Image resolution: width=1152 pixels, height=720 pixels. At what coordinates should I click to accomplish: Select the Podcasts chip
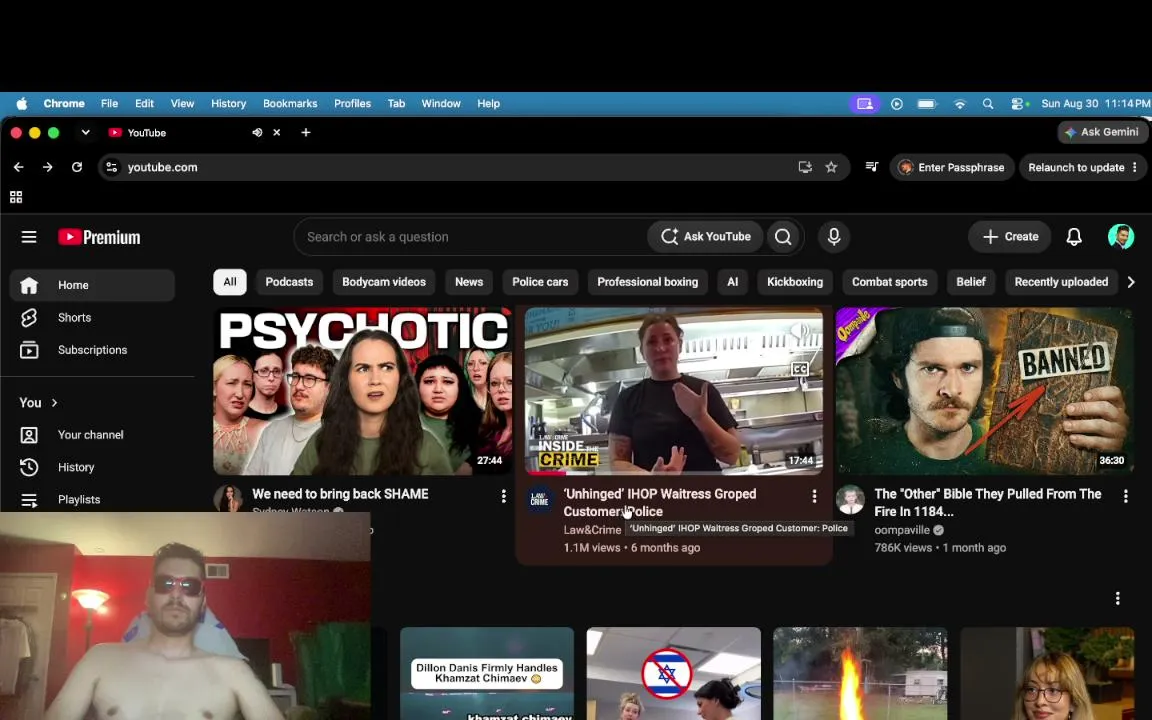289,282
